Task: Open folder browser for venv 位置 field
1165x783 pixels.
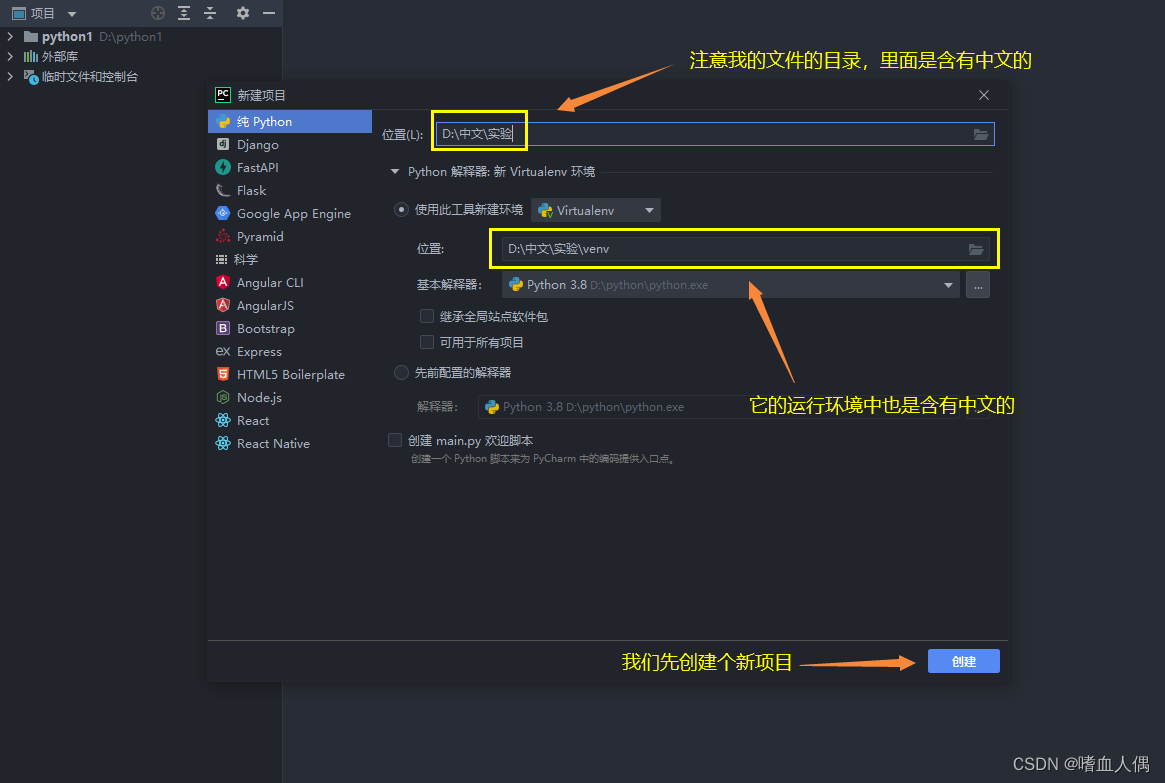Action: [976, 249]
